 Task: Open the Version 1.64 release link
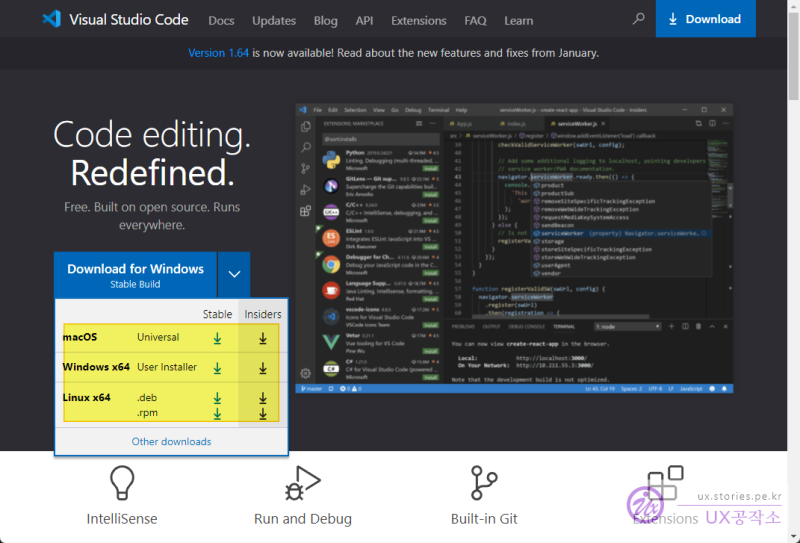218,53
